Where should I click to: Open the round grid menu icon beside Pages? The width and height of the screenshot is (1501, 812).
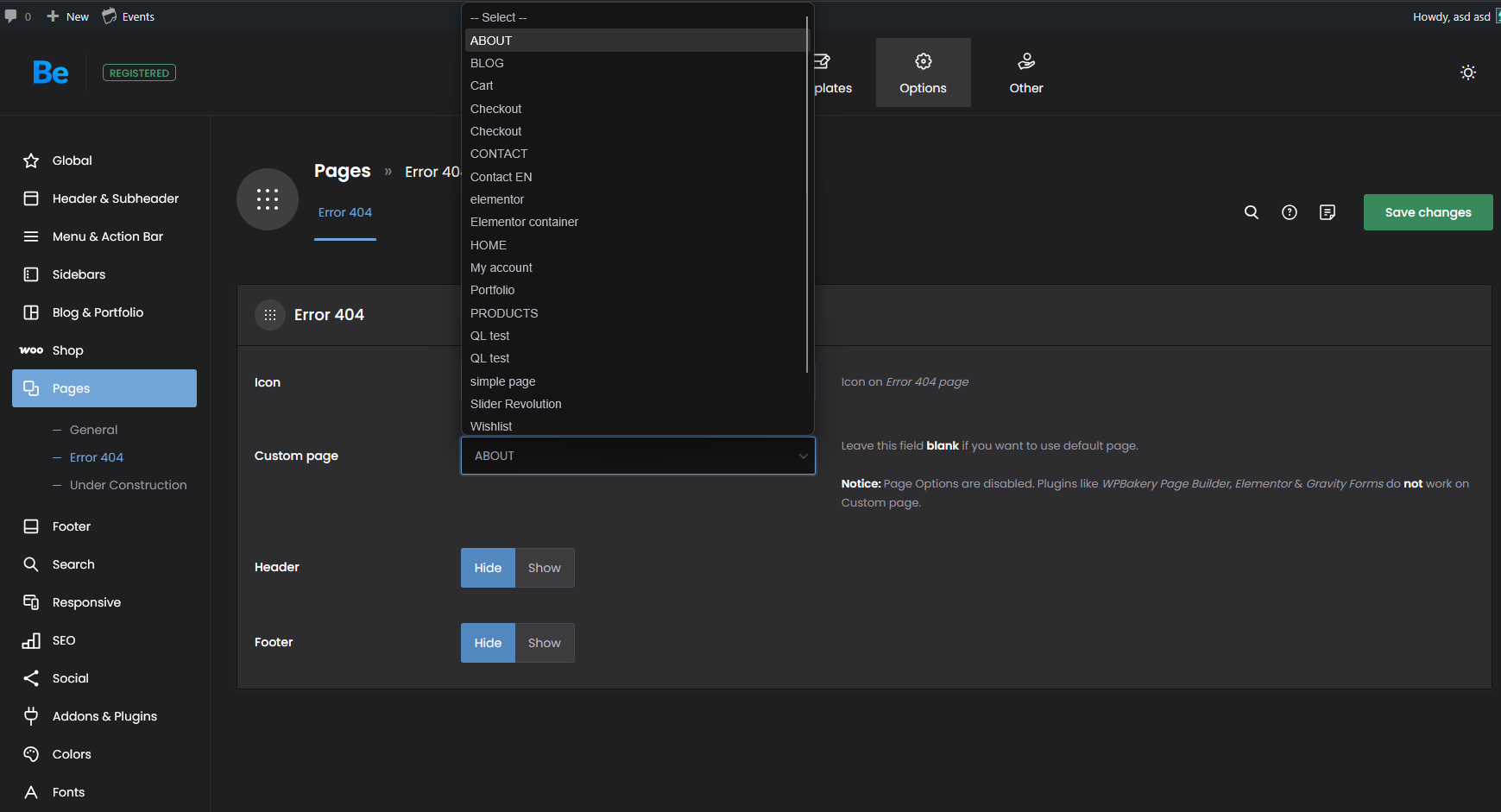click(268, 199)
